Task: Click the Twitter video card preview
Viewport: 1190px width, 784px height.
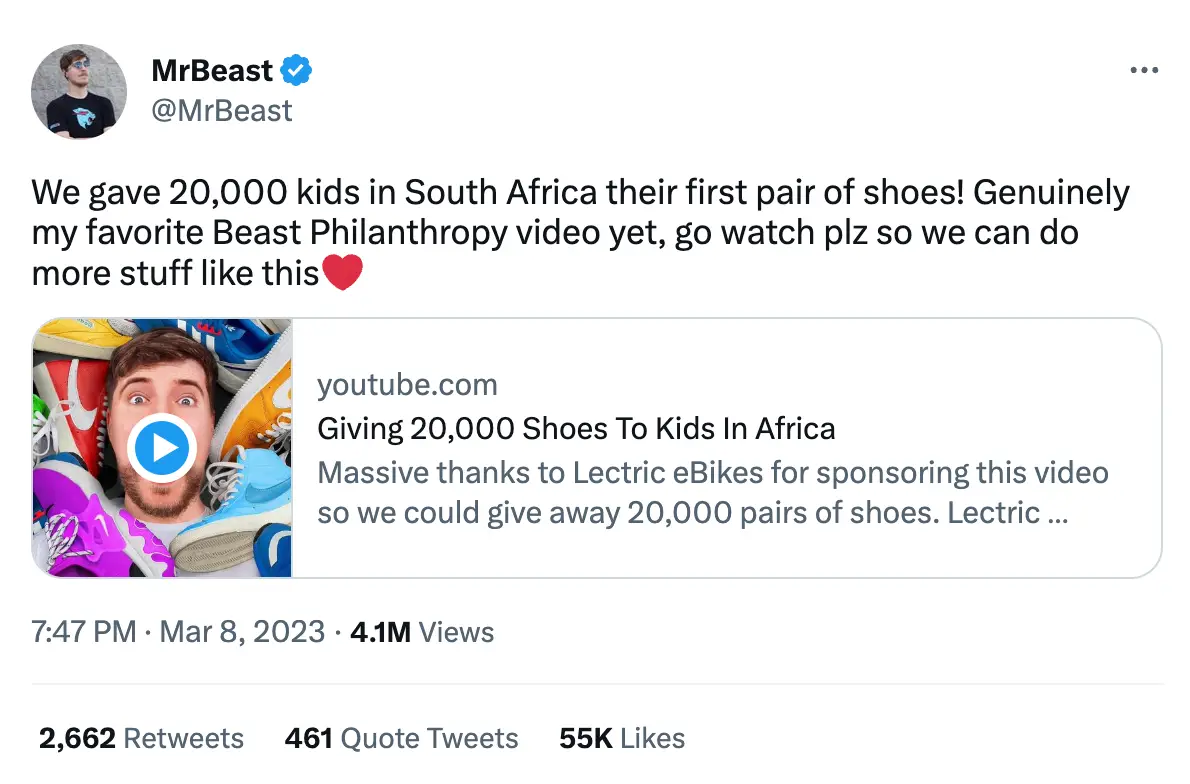Action: click(x=595, y=447)
